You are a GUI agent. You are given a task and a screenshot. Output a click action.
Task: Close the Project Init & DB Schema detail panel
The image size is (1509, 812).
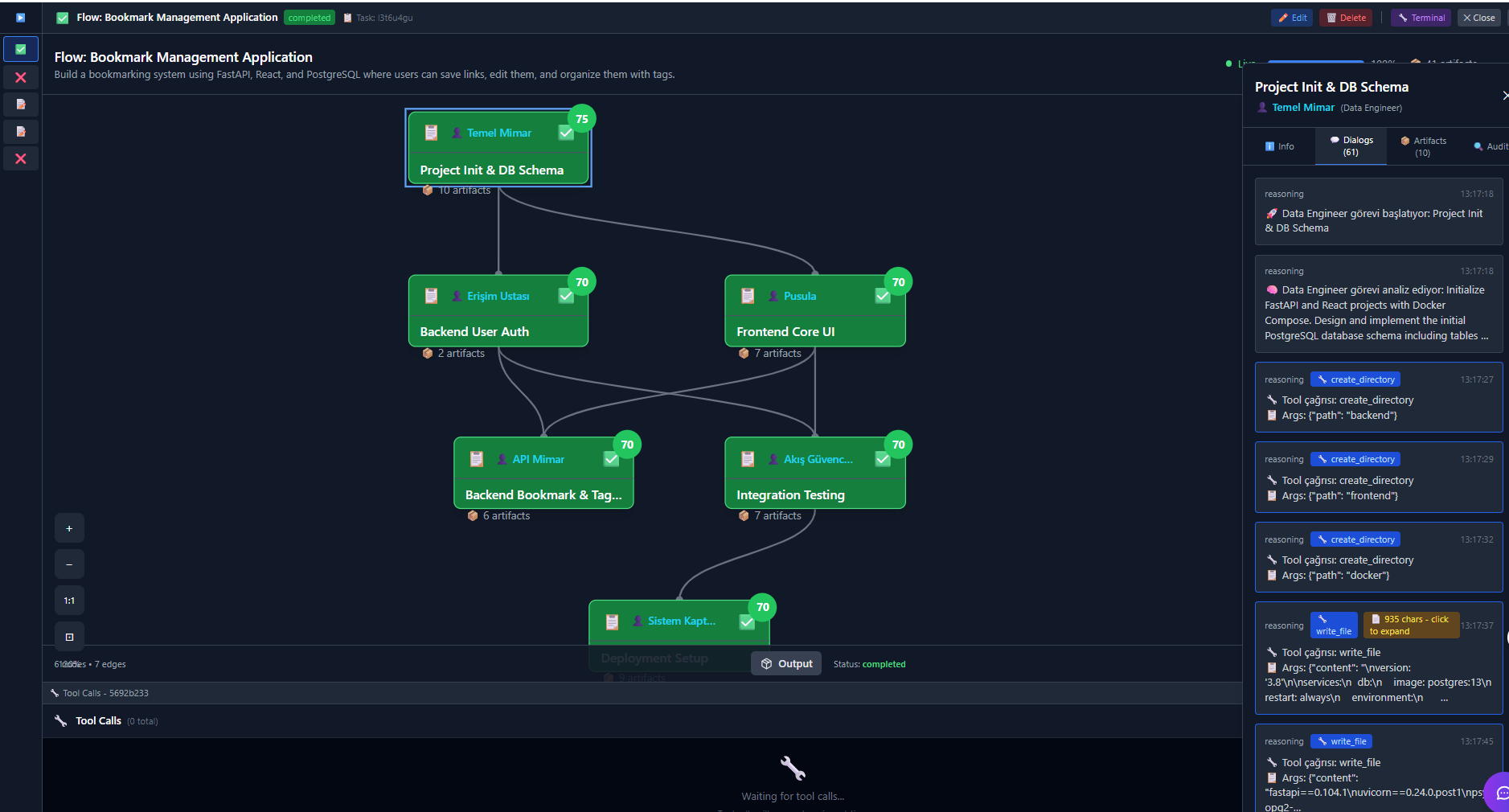click(x=1505, y=96)
